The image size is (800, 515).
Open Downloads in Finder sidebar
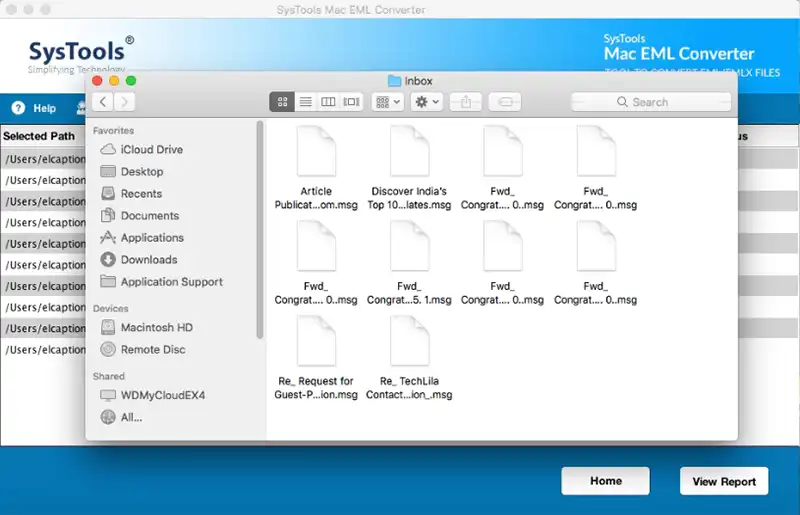click(149, 259)
